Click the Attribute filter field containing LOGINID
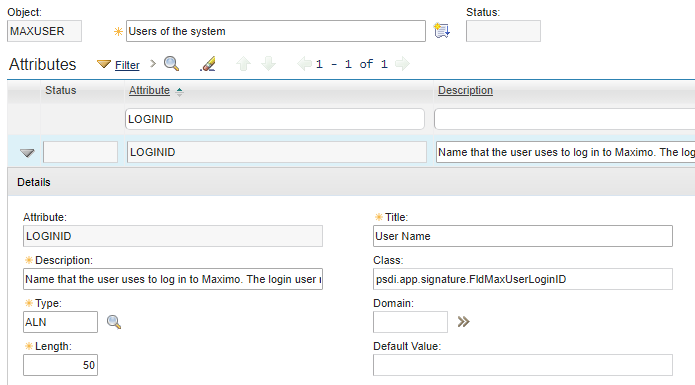 (x=275, y=119)
